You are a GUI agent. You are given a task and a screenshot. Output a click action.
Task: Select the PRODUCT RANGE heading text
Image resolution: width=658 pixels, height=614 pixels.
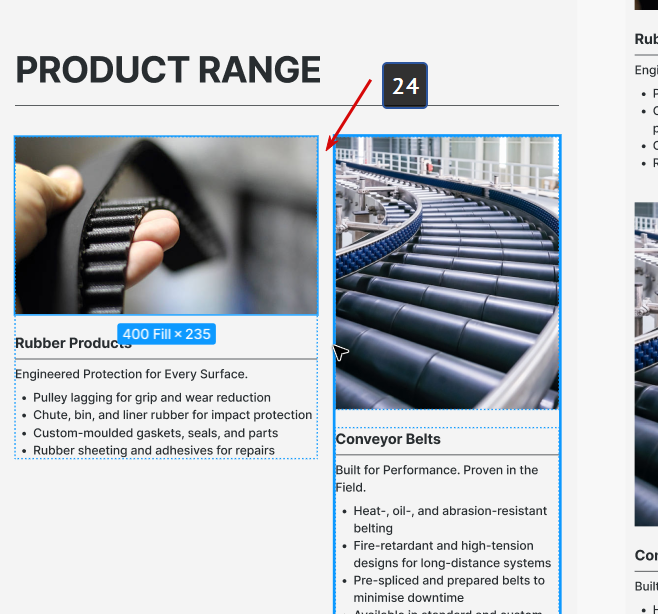tap(168, 70)
